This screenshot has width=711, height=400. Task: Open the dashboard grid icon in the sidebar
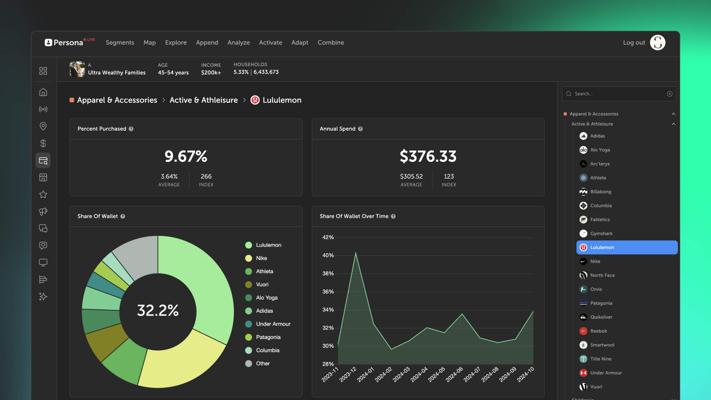point(43,71)
